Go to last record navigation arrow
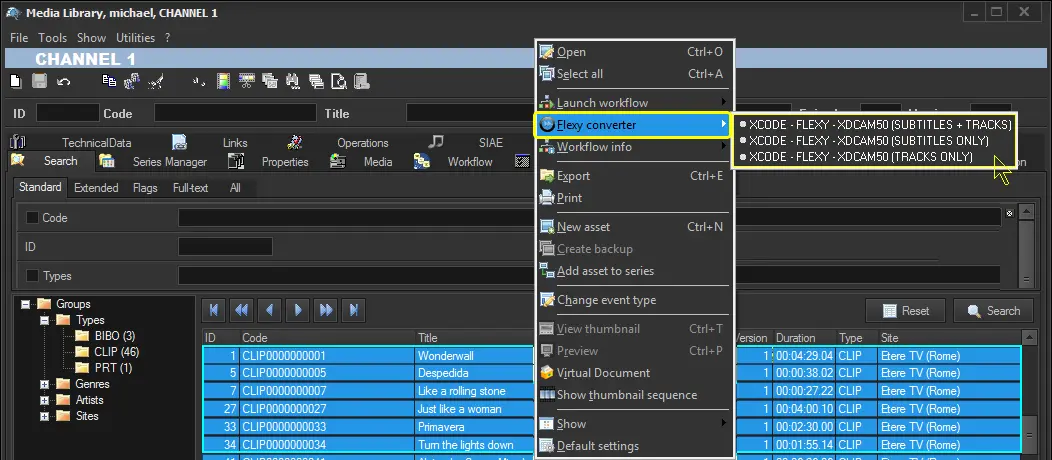1052x460 pixels. click(353, 310)
